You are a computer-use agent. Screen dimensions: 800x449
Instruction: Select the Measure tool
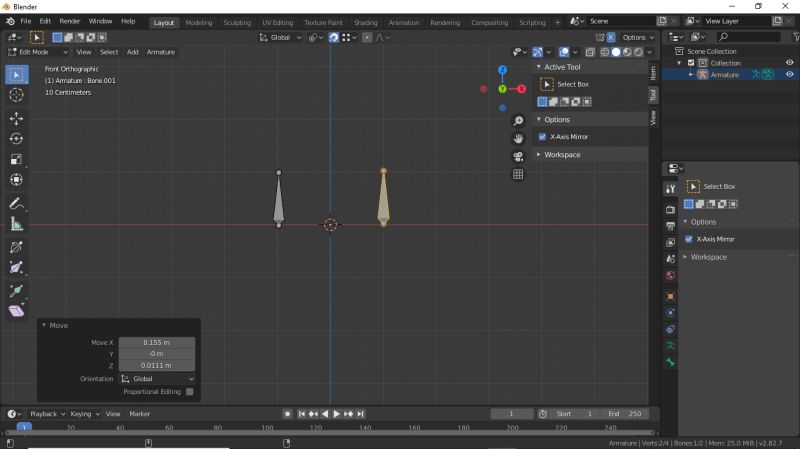(16, 224)
